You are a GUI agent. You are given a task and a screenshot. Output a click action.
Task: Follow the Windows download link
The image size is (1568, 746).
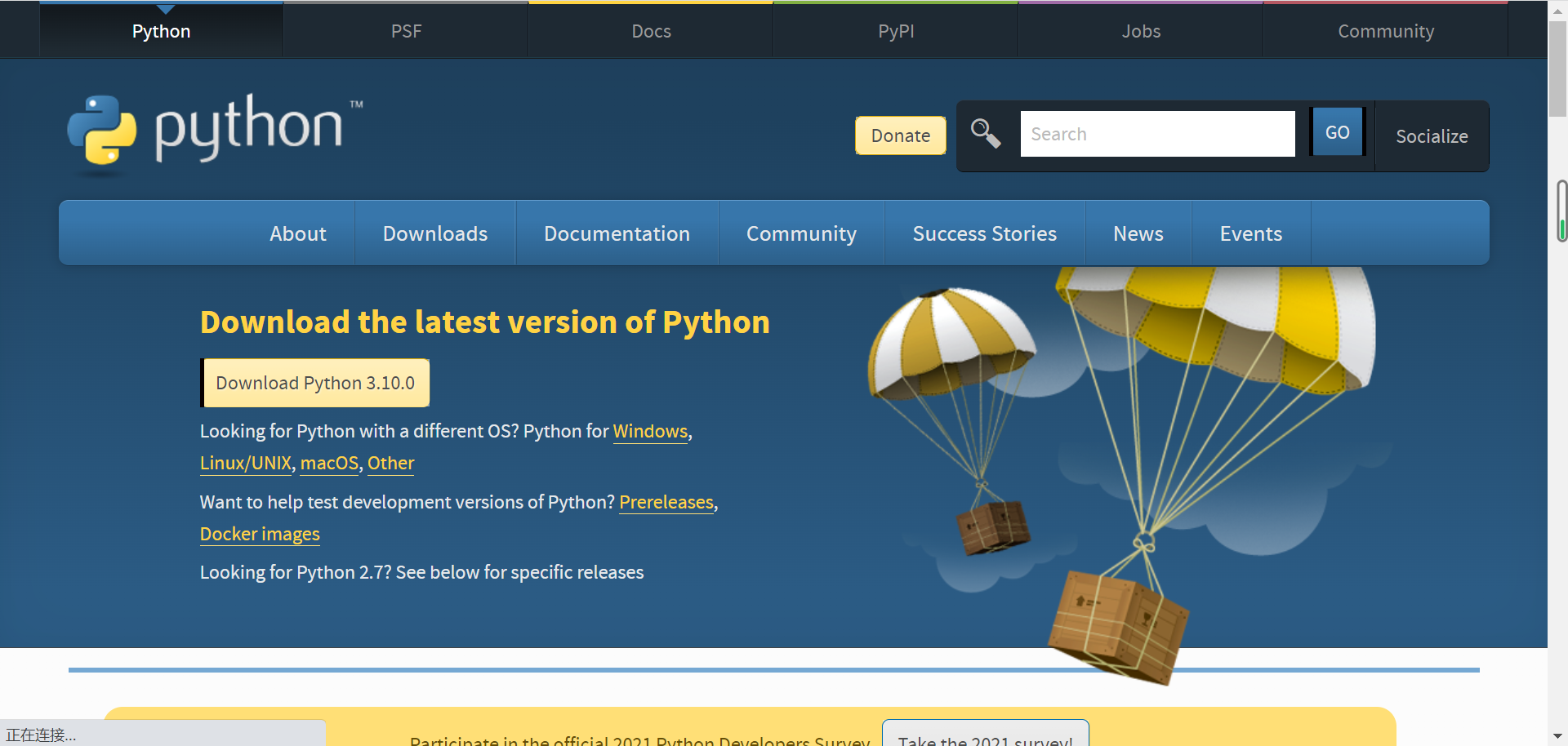pos(650,431)
